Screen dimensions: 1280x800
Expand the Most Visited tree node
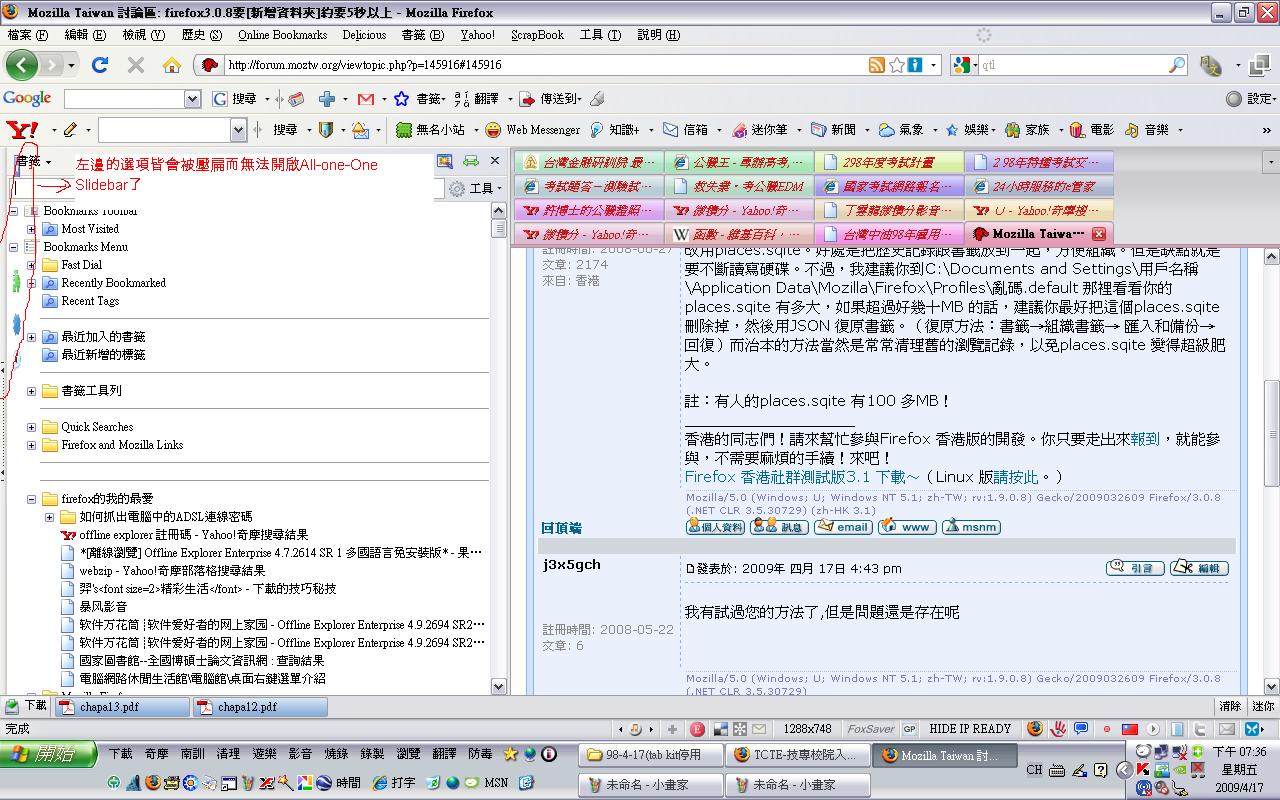point(32,229)
